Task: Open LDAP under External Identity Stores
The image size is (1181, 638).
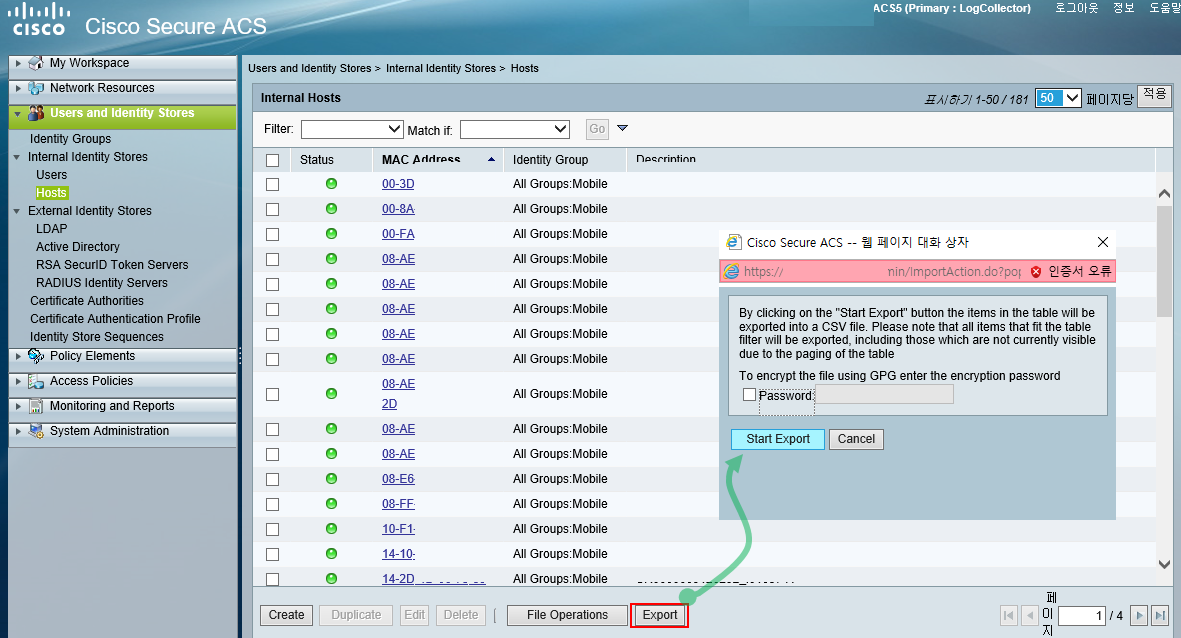Action: coord(51,228)
